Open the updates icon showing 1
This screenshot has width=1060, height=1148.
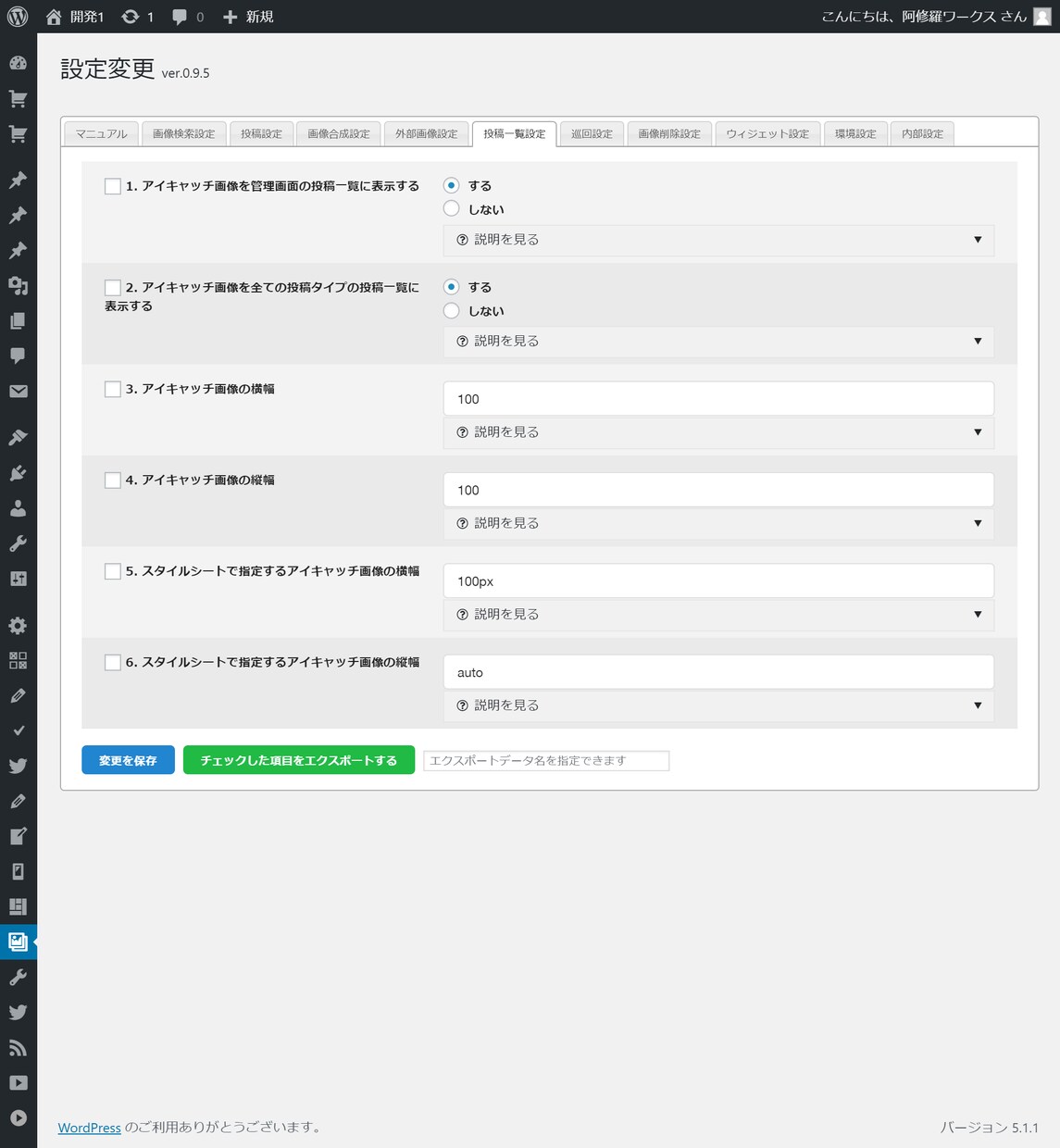pyautogui.click(x=131, y=17)
